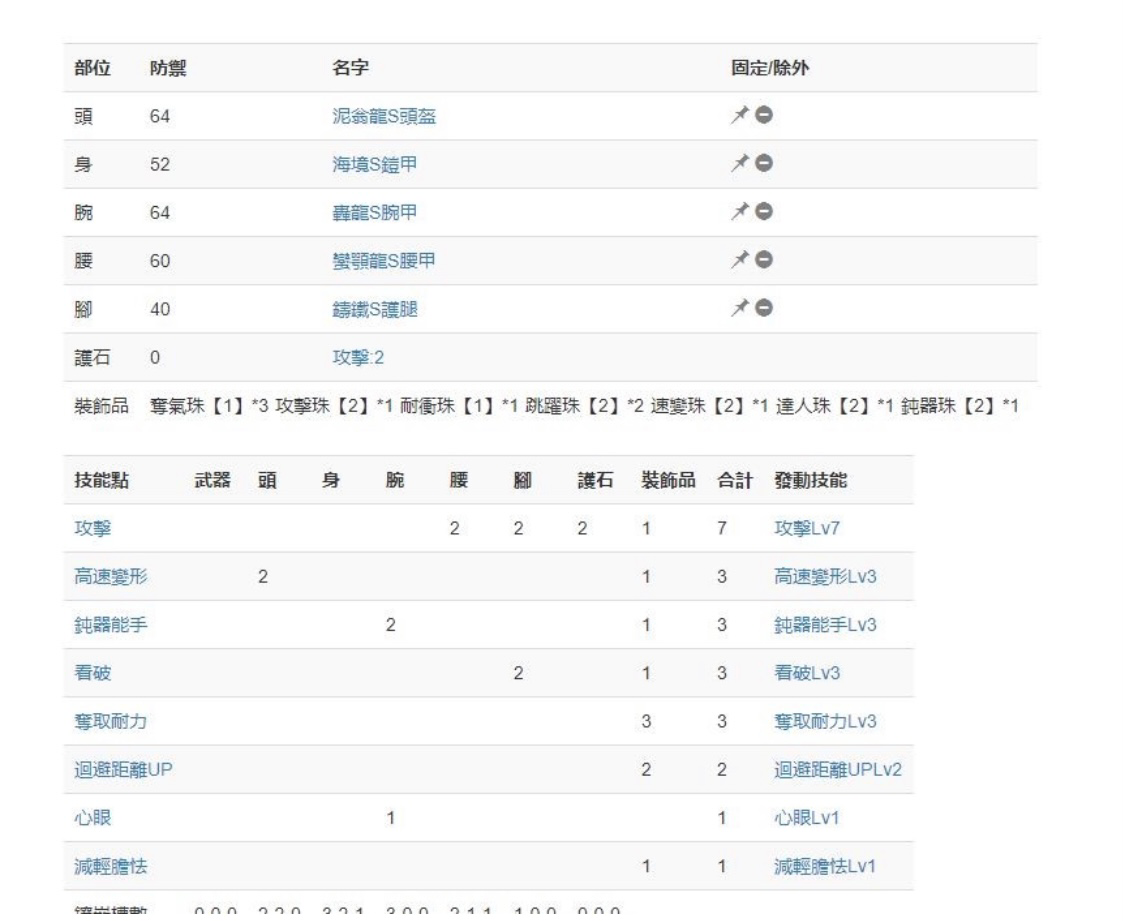Pin the 頭 (head) armor row
This screenshot has width=1125, height=921.
738,117
